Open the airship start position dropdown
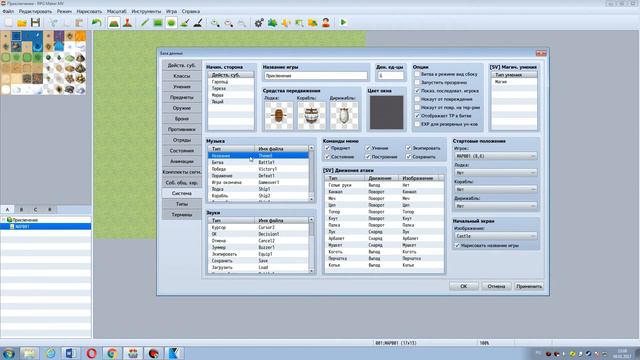The width and height of the screenshot is (640, 360). (496, 206)
